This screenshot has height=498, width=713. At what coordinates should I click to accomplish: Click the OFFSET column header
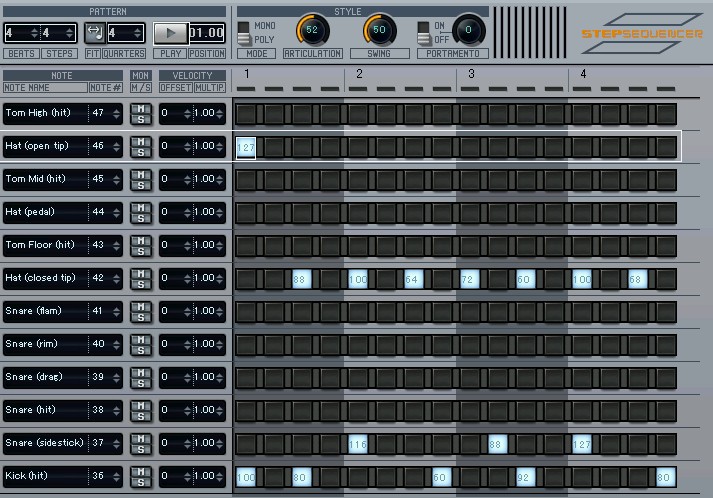pyautogui.click(x=176, y=88)
